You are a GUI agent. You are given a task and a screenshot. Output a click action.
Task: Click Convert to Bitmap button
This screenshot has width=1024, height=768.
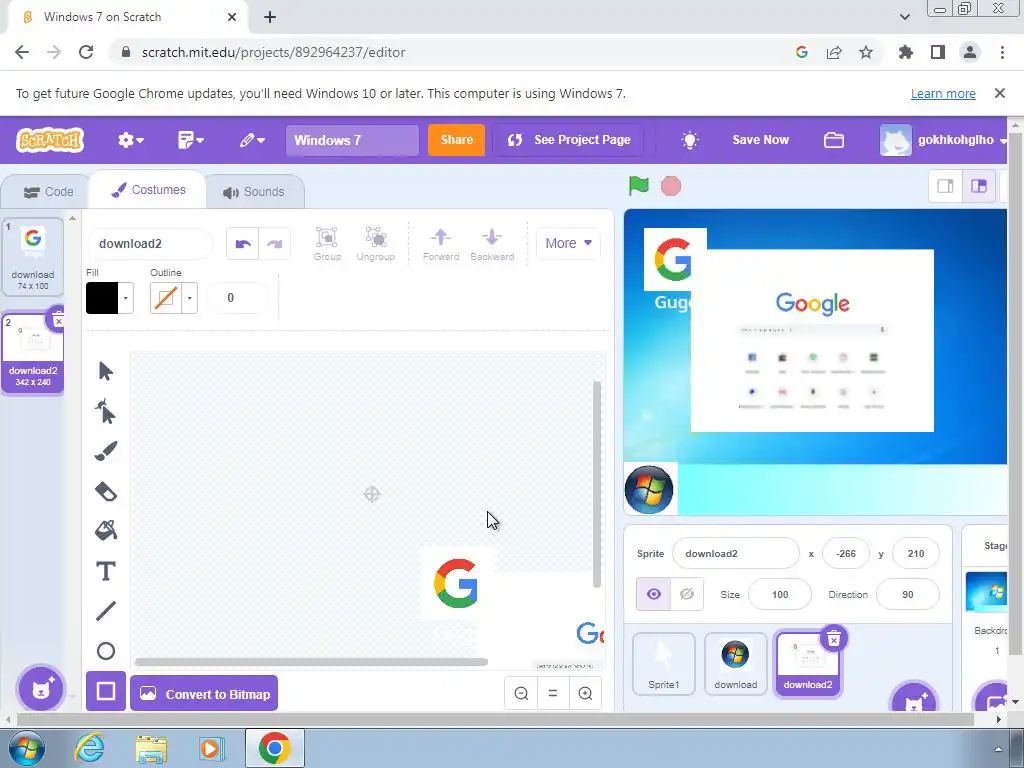[204, 694]
